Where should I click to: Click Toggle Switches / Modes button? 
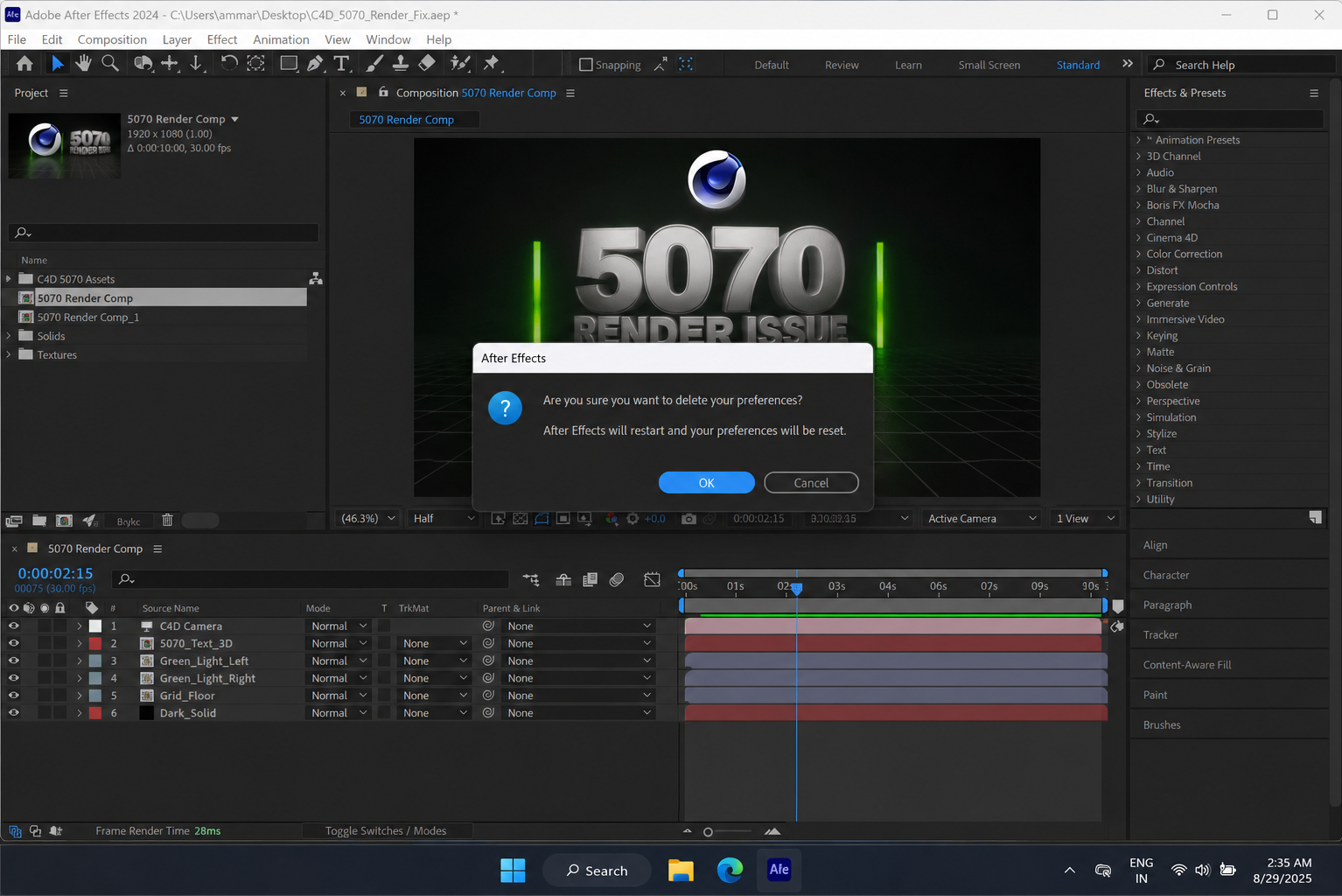[x=386, y=831]
